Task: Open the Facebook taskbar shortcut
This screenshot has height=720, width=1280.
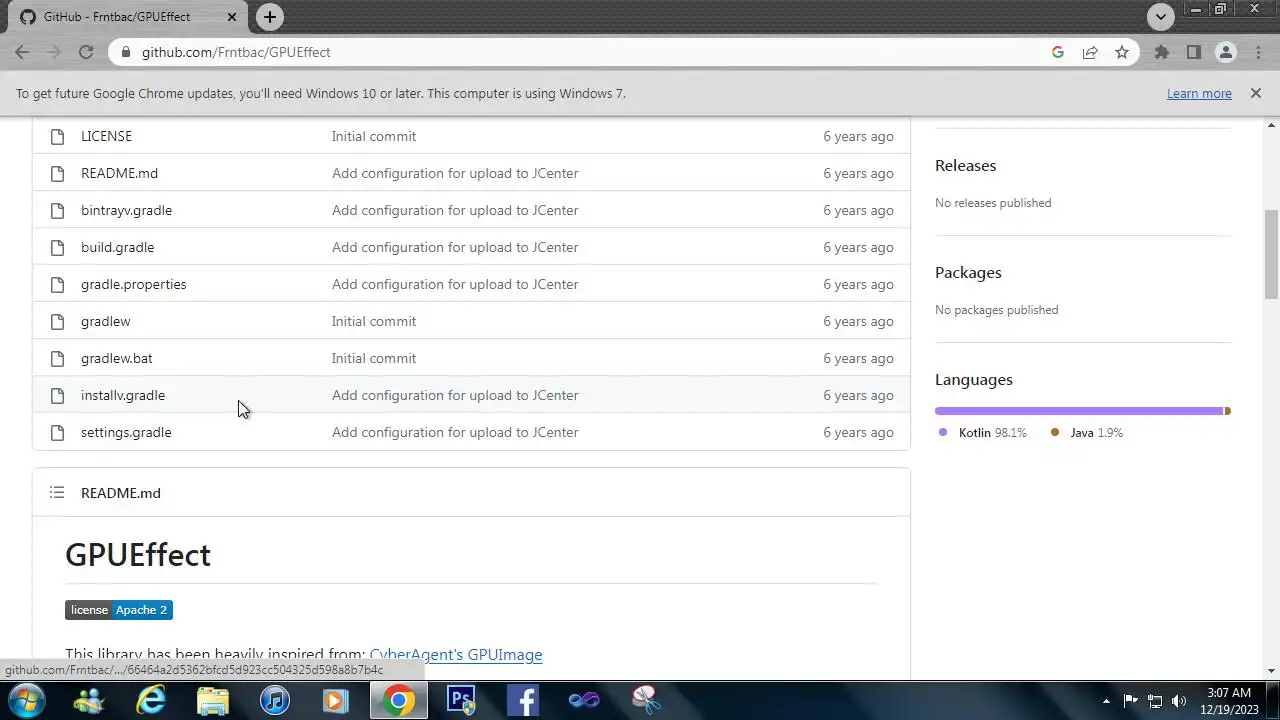Action: 523,700
